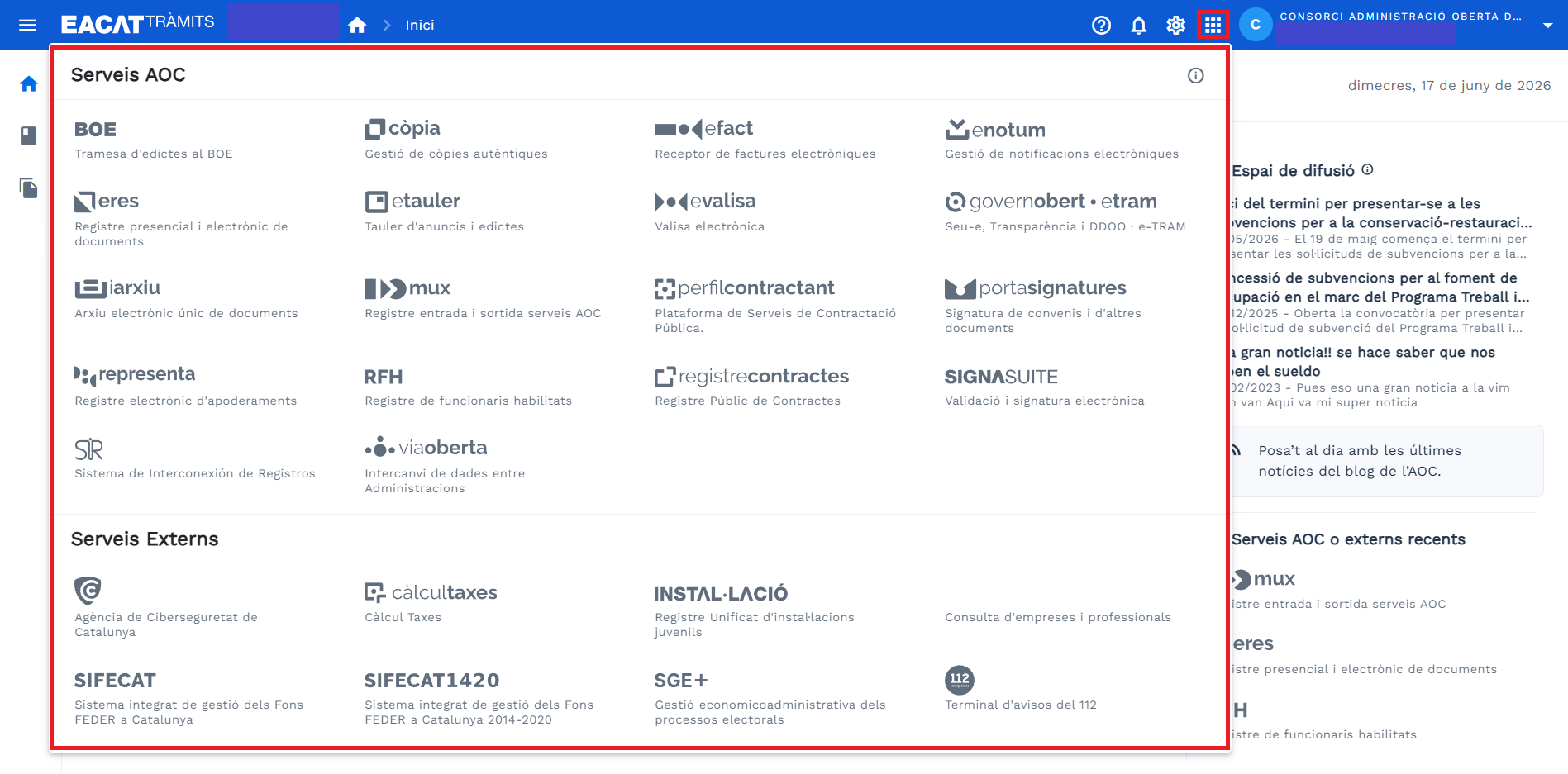Screen dimensions: 1568x774
Task: Close the services grid apps icon
Action: [1213, 25]
